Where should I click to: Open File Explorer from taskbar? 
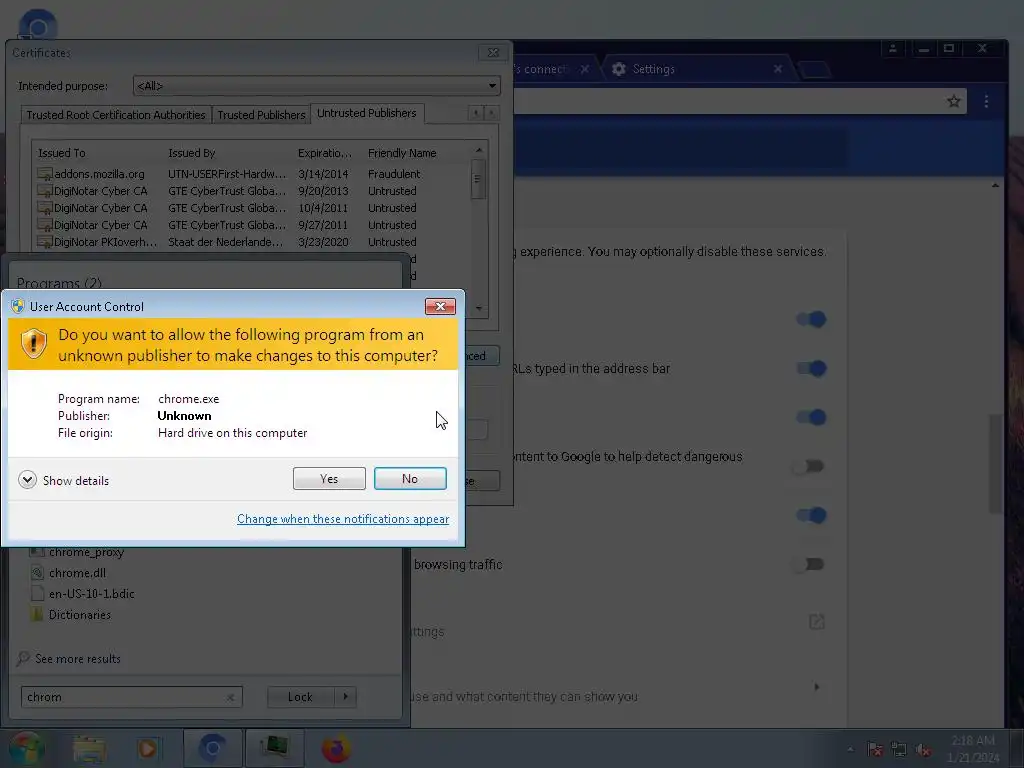point(89,748)
